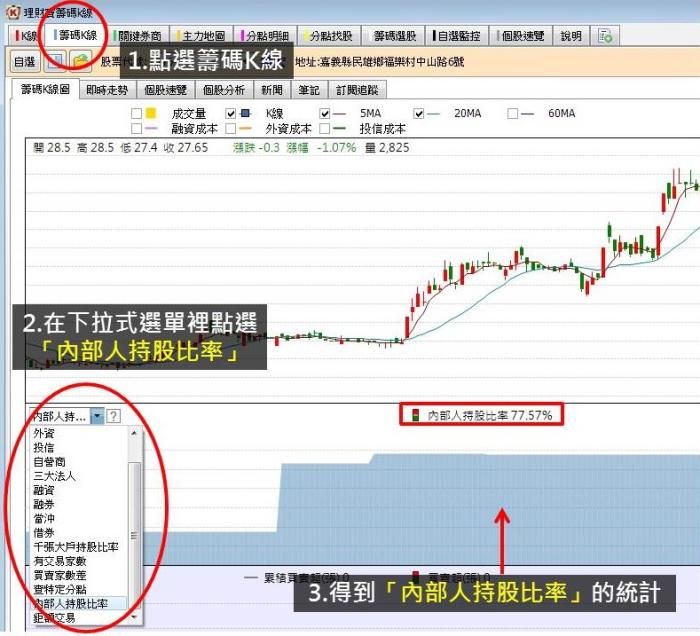Open the 籌碼K線 tab

coord(75,35)
